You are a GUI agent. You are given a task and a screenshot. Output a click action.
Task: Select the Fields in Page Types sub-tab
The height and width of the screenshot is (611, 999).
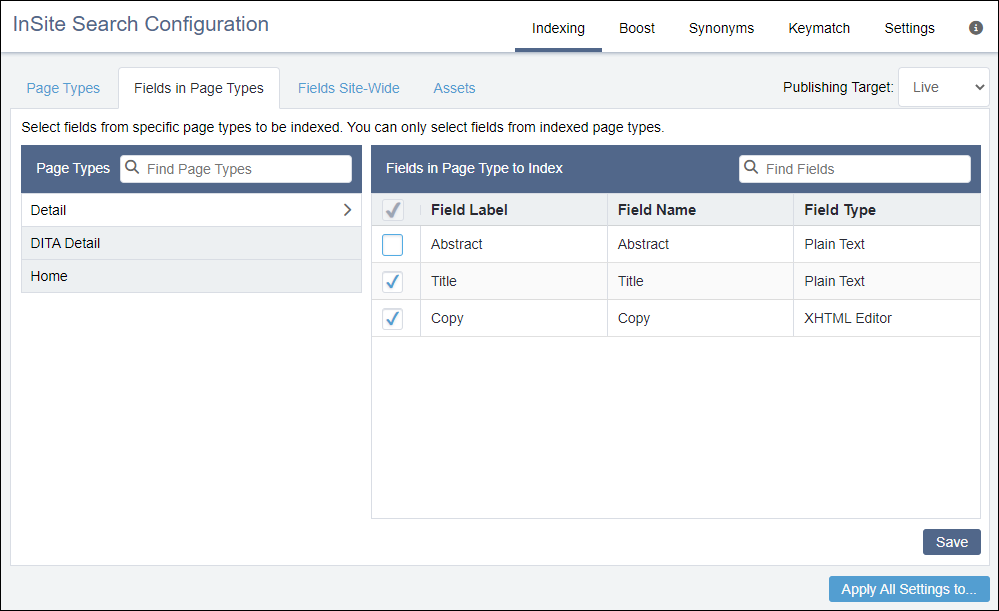199,88
